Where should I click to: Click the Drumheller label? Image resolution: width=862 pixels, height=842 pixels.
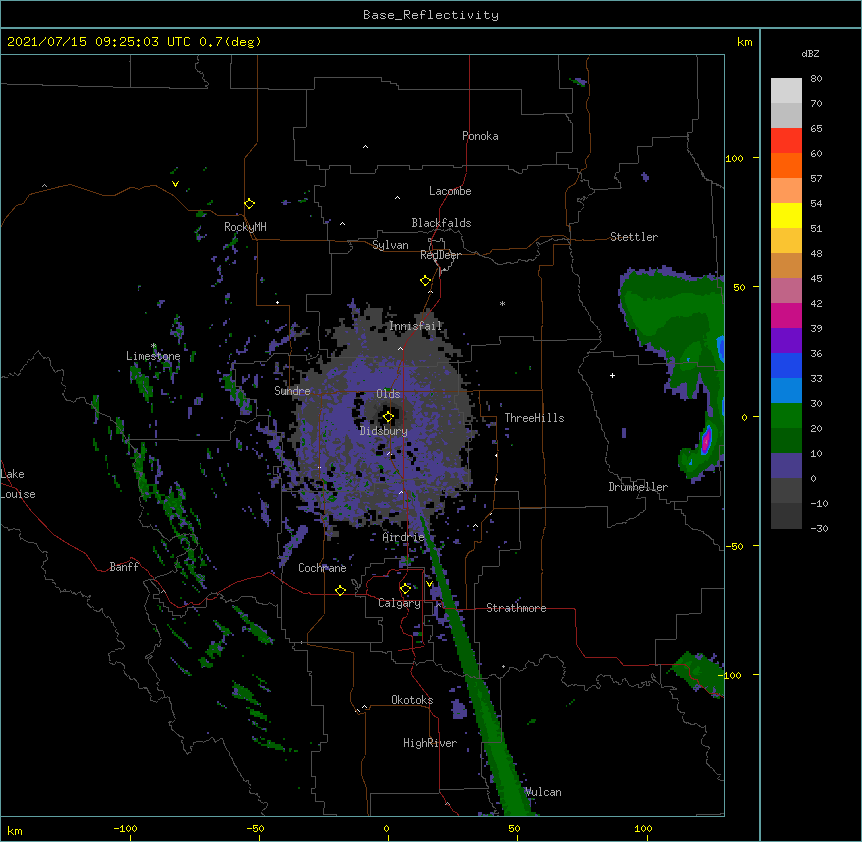tap(638, 487)
